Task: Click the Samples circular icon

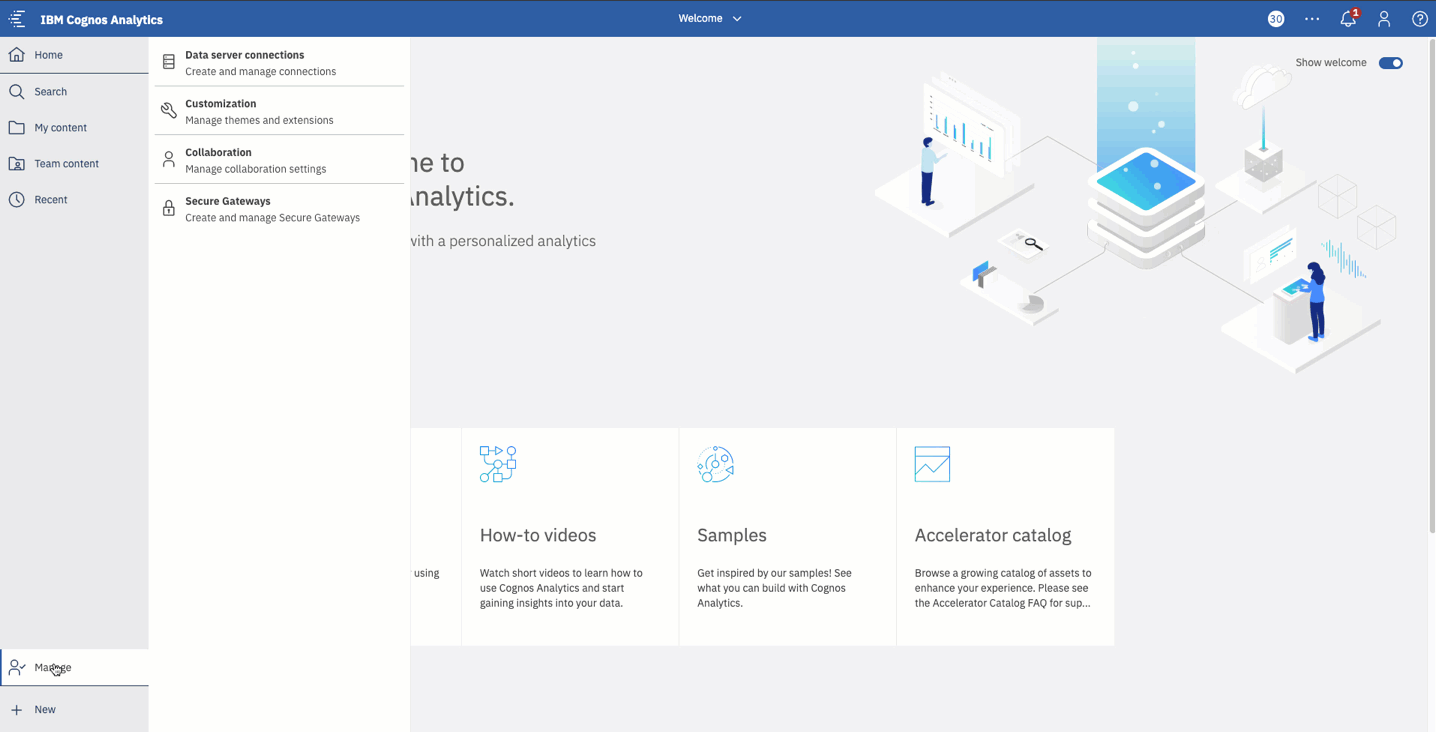Action: coord(716,464)
